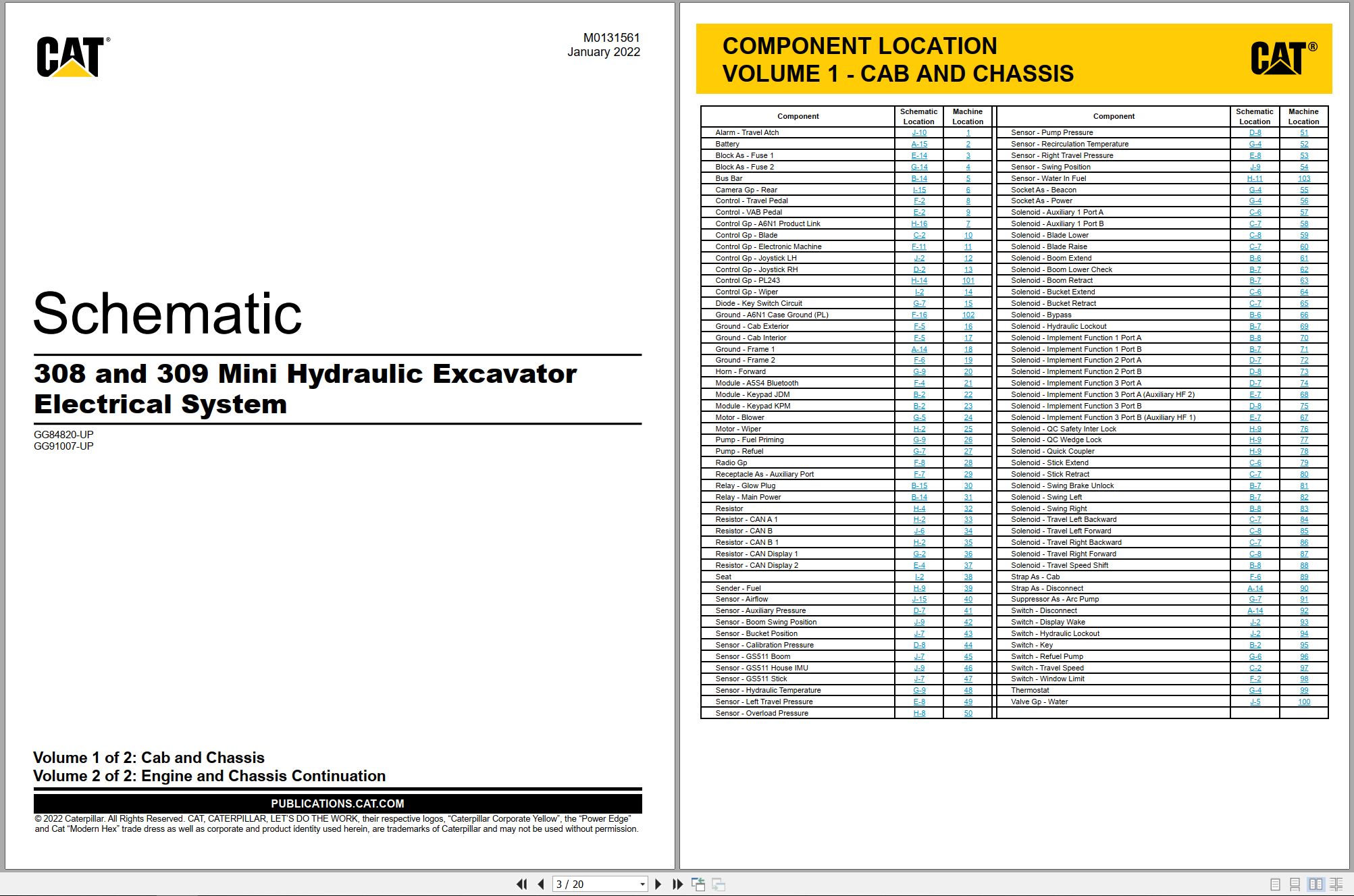The height and width of the screenshot is (896, 1354).
Task: Open schematic link J-15 for Sensor - Airflow
Action: [x=919, y=599]
